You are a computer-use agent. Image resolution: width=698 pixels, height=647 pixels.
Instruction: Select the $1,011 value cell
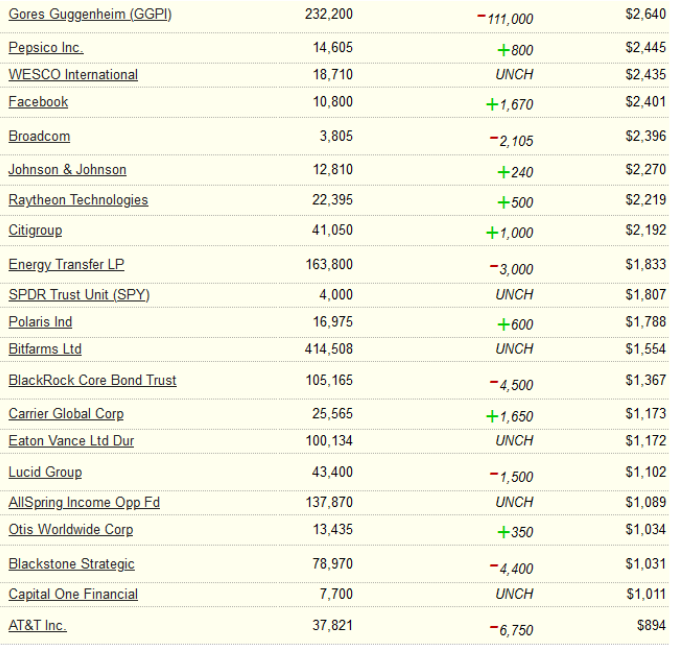tap(646, 594)
